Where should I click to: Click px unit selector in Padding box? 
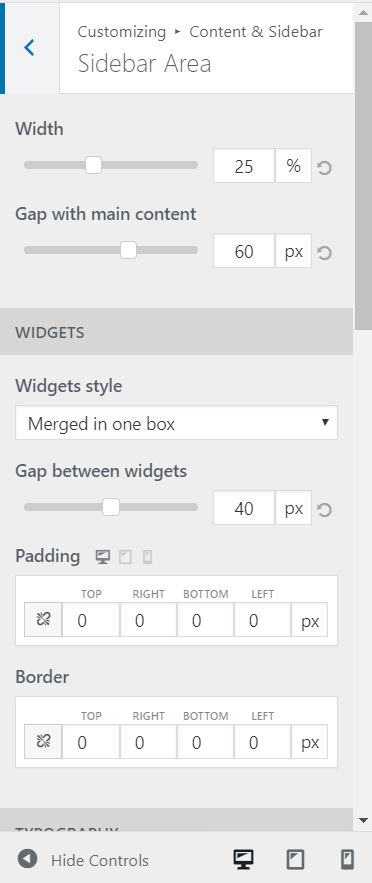click(310, 621)
